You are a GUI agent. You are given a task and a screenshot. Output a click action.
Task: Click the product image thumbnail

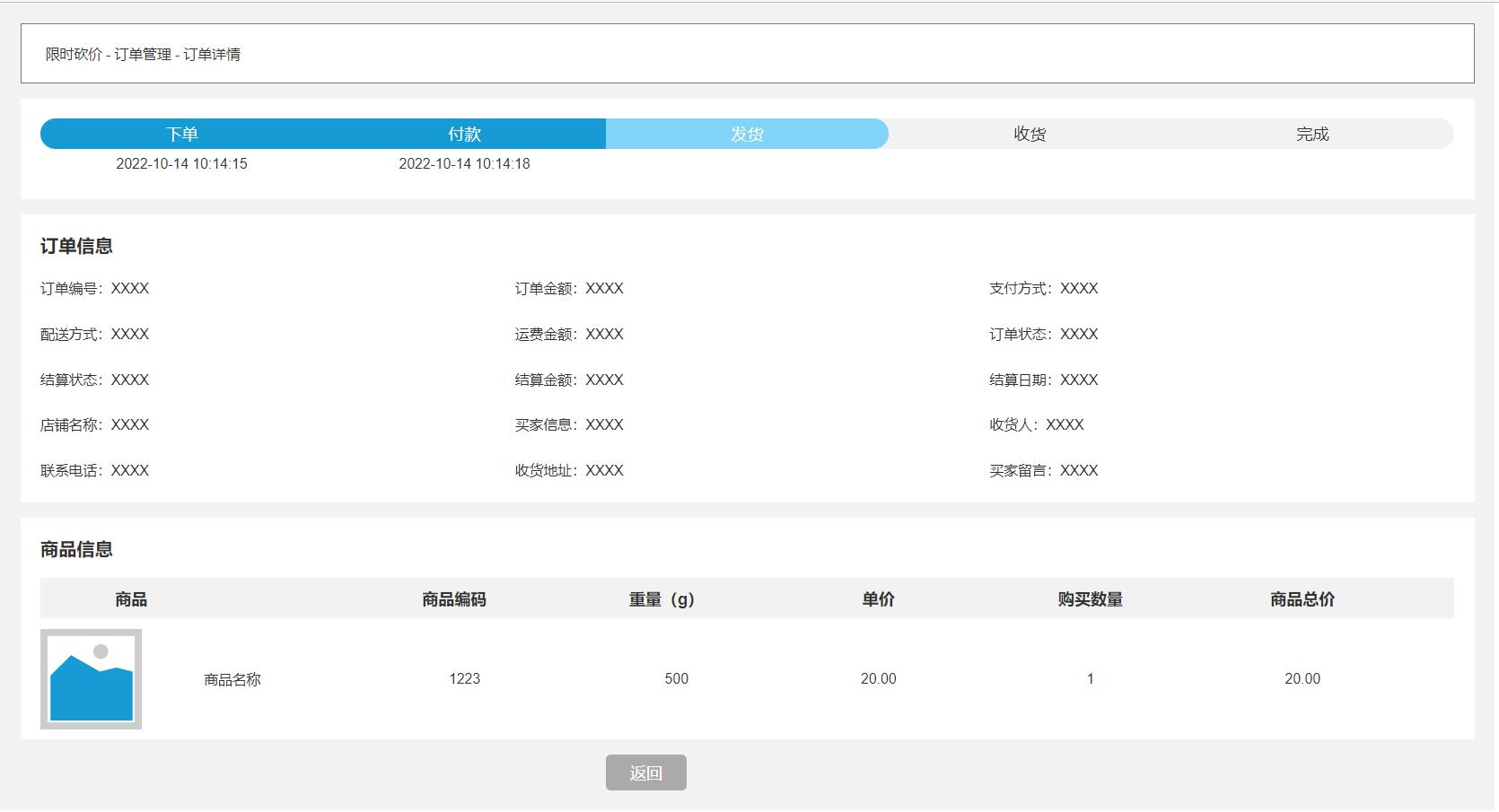coord(90,679)
